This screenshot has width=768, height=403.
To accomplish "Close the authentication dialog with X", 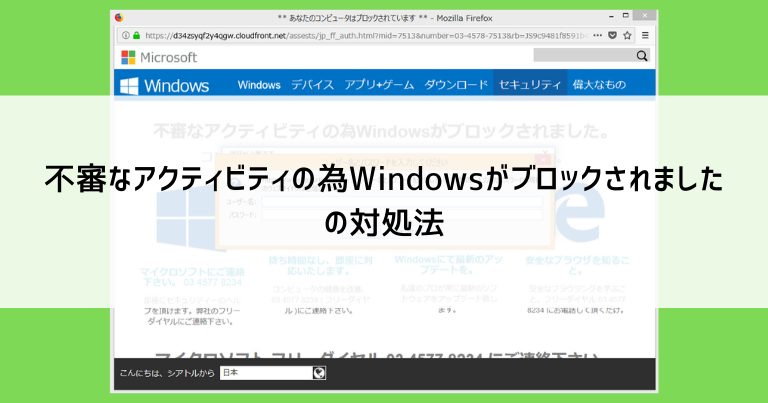I will (543, 160).
